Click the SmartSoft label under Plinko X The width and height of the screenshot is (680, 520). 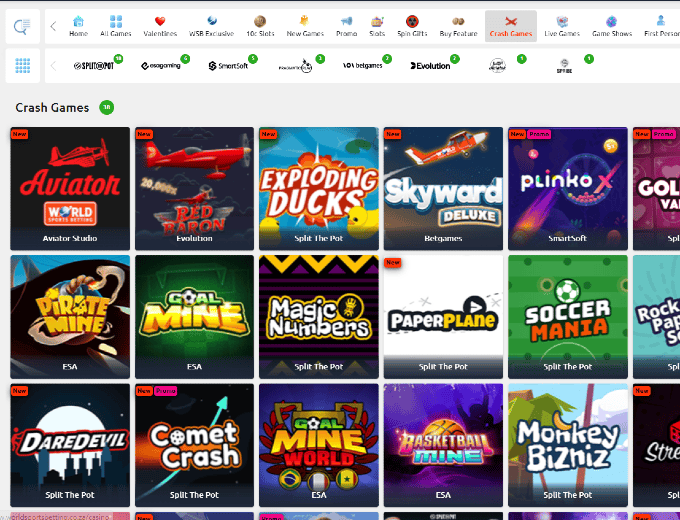tap(567, 238)
